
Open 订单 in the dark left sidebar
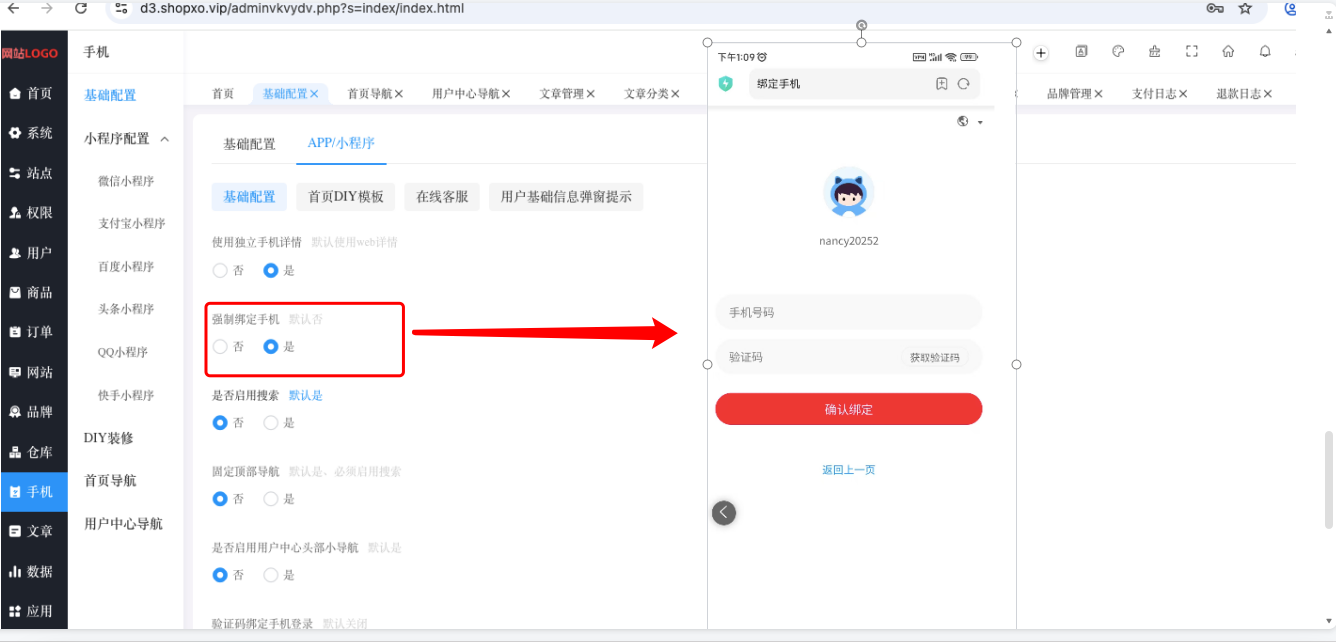click(34, 332)
